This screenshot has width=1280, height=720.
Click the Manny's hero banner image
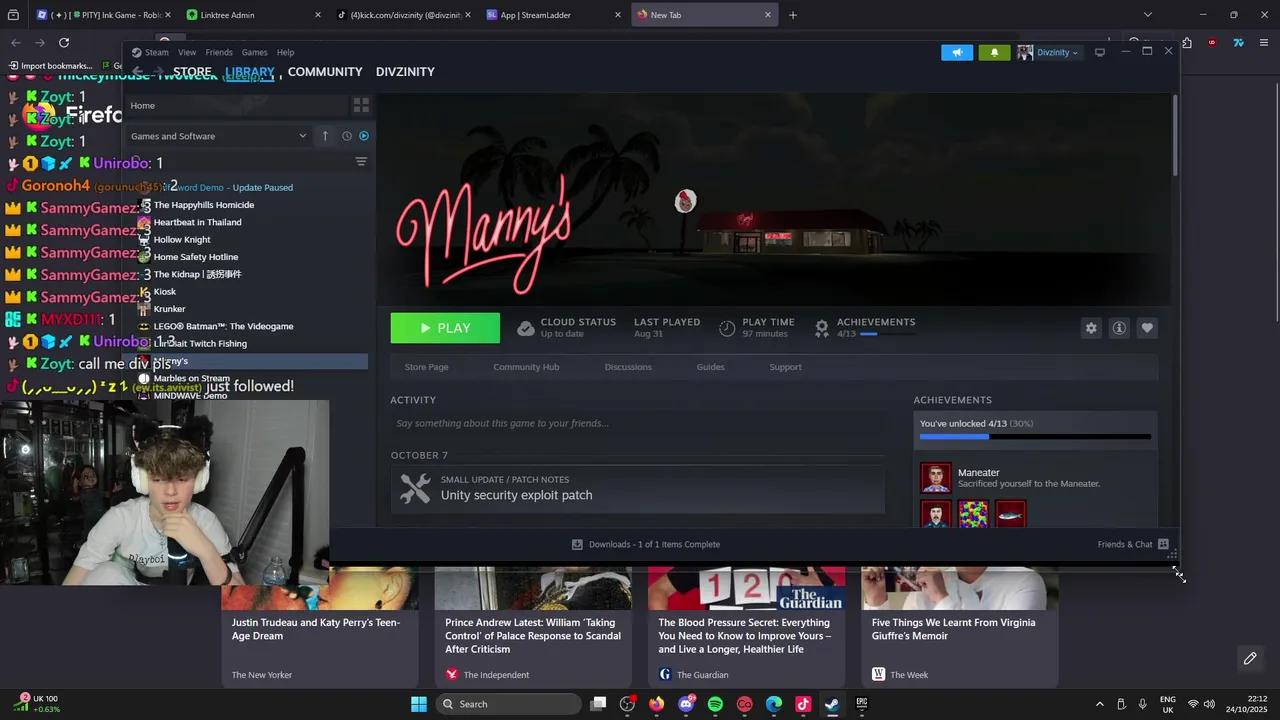point(772,200)
